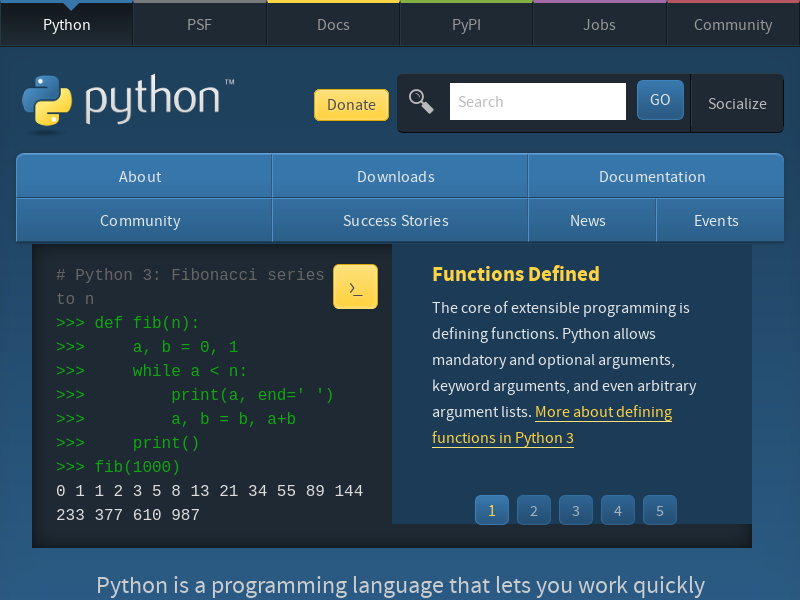Open the Events menu
800x600 pixels.
[x=716, y=220]
